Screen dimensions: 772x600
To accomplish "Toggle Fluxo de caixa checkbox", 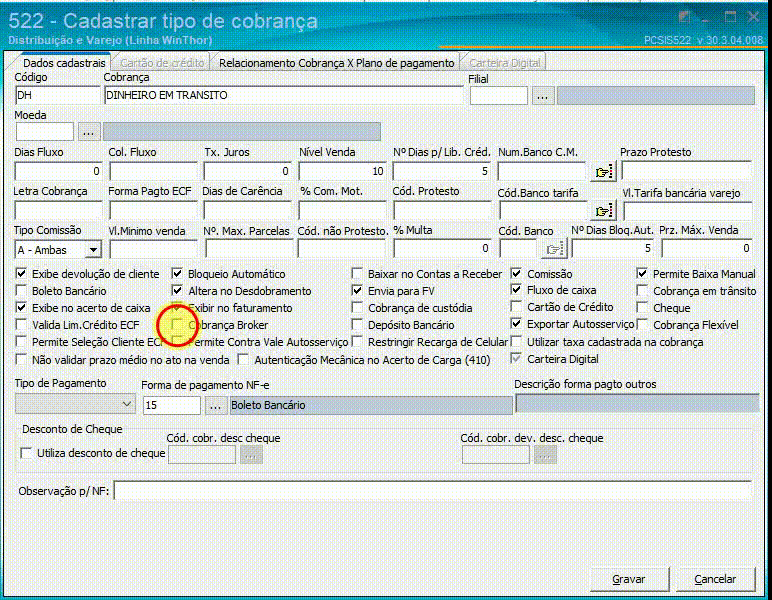I will click(x=516, y=290).
